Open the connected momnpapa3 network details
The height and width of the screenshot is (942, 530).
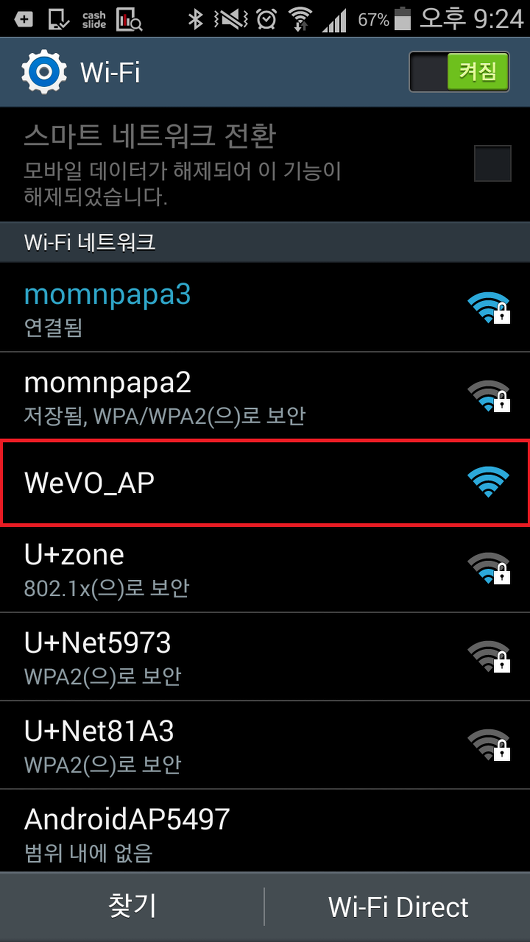[x=265, y=308]
